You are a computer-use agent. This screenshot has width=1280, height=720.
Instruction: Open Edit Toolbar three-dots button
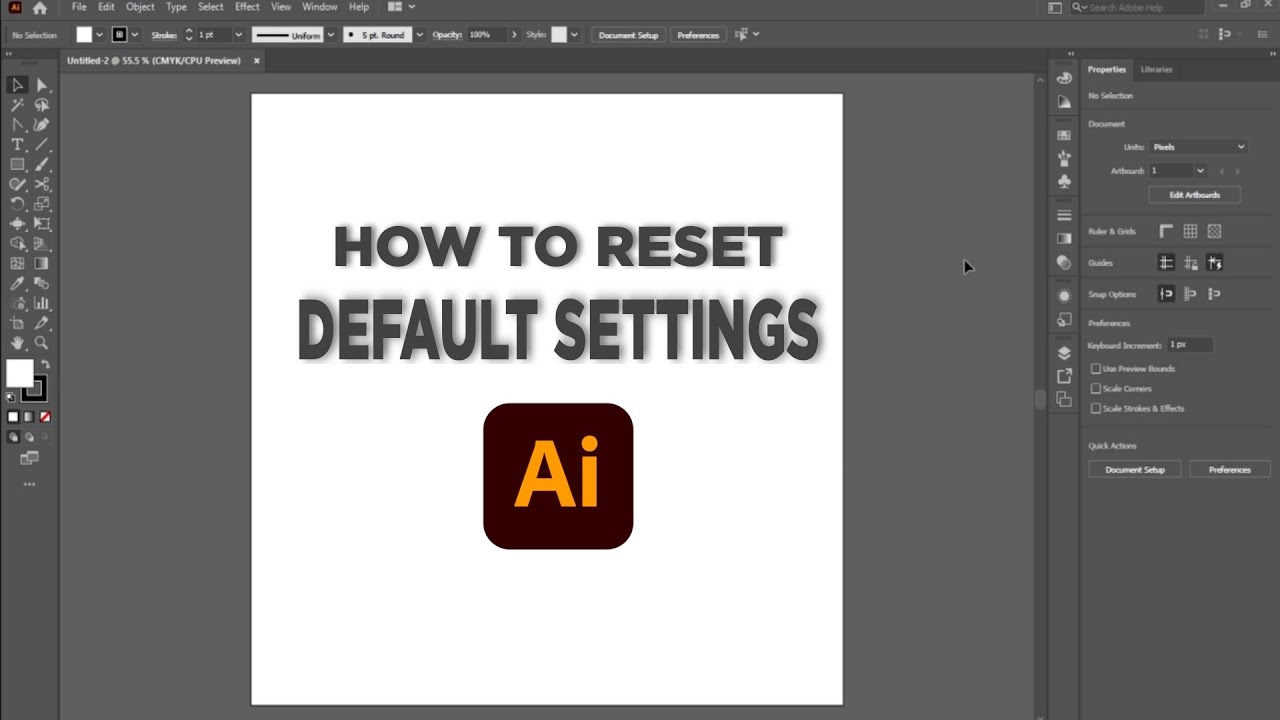(x=29, y=484)
